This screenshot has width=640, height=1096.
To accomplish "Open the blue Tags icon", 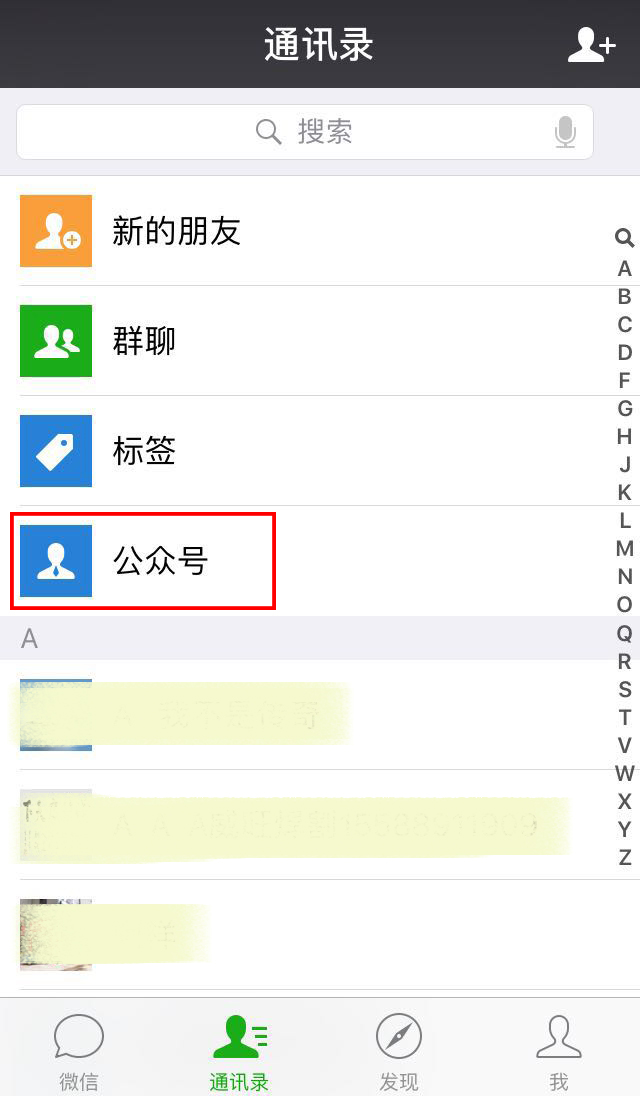I will pyautogui.click(x=56, y=451).
